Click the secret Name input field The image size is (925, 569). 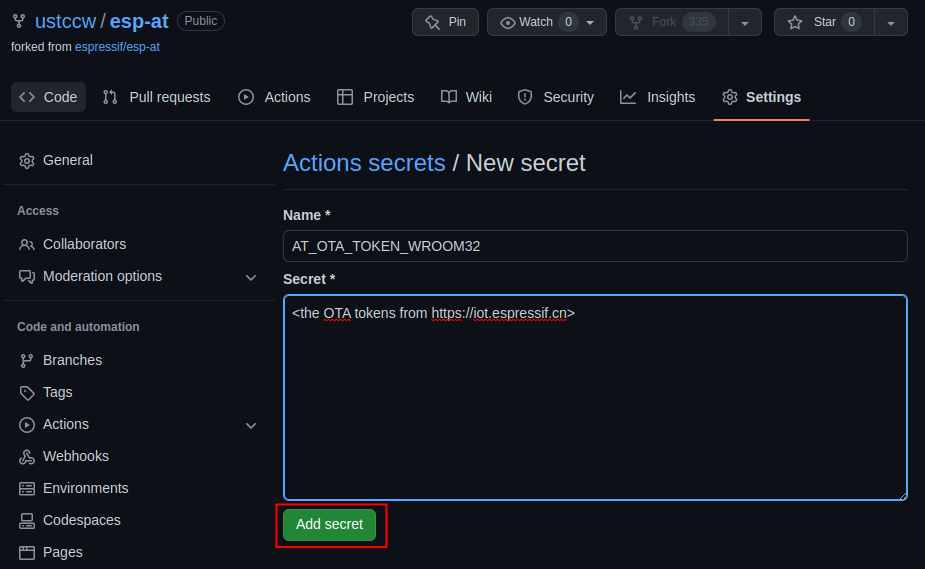click(x=595, y=246)
